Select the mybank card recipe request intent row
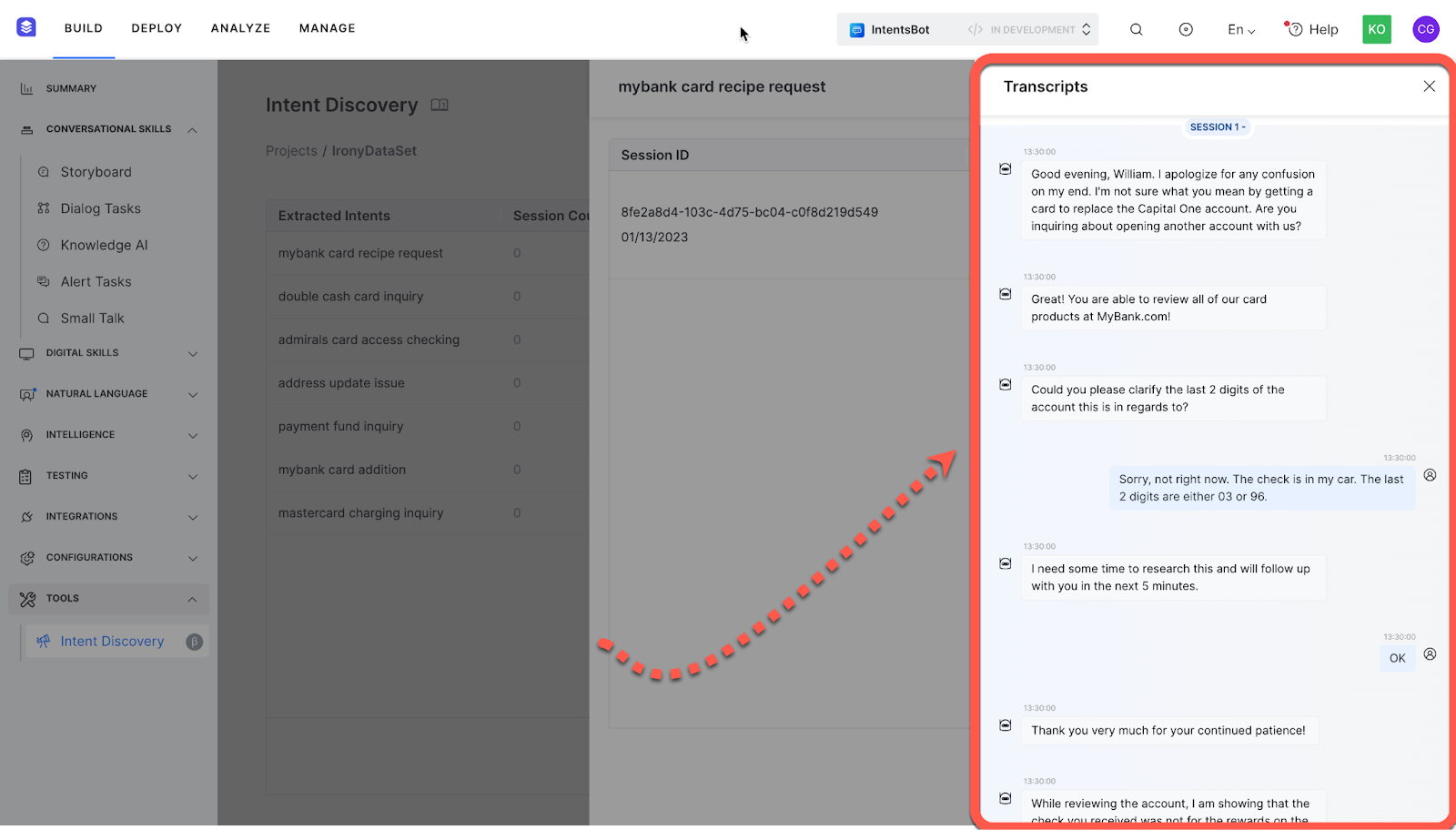This screenshot has height=830, width=1456. click(428, 253)
